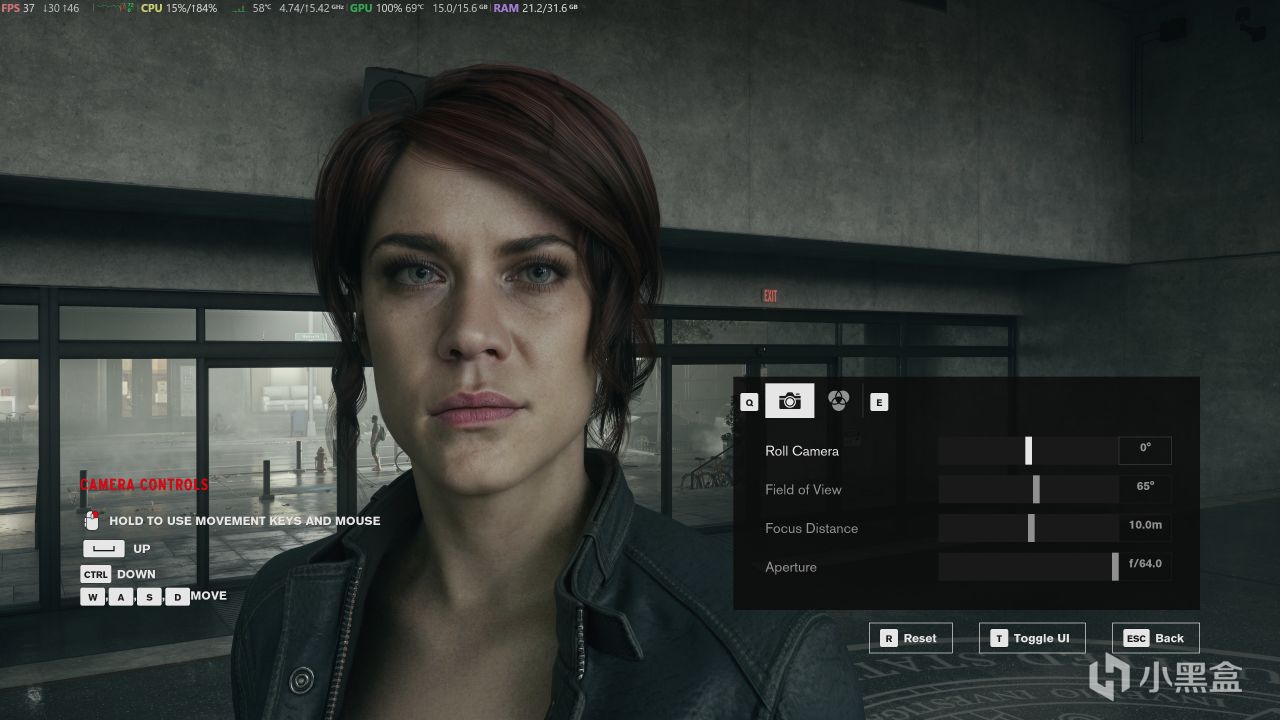This screenshot has height=720, width=1280.
Task: Click the Q previous-tab key icon
Action: pos(749,402)
